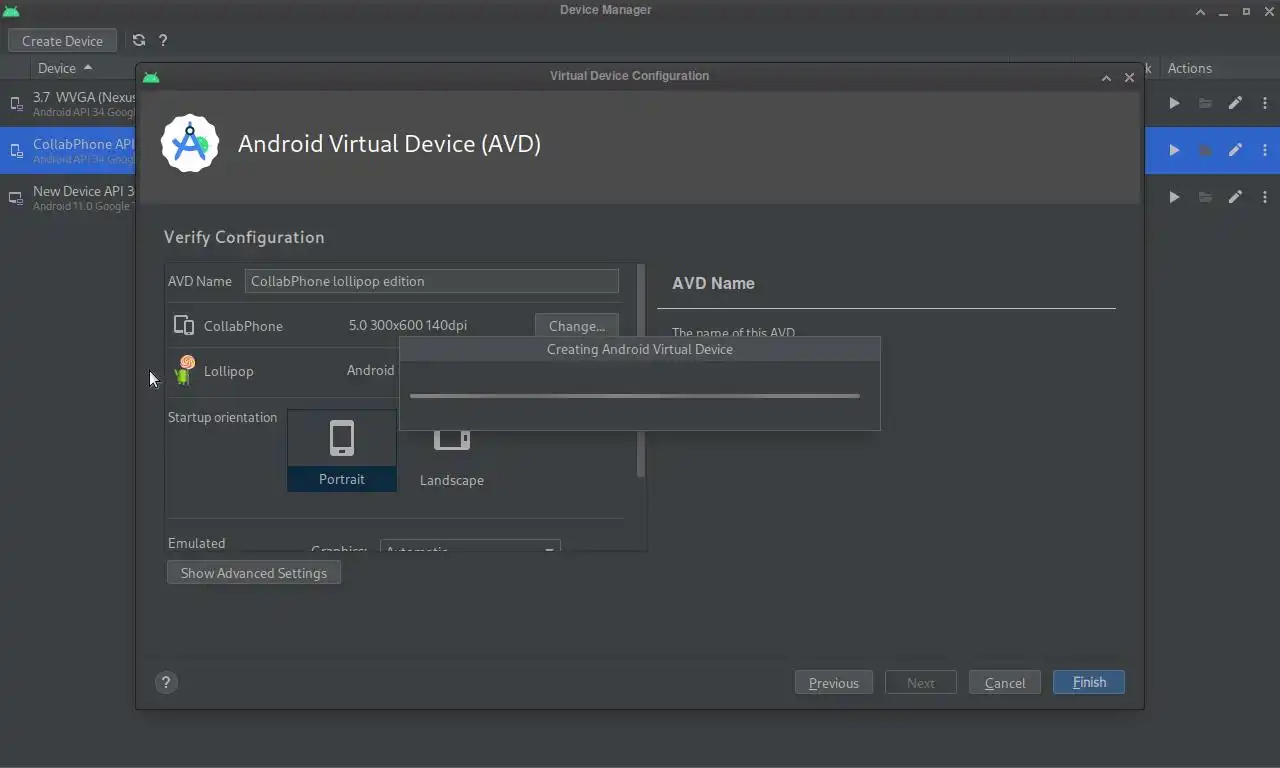Open more actions for CollabPhone device
The width and height of the screenshot is (1280, 768).
click(1265, 150)
